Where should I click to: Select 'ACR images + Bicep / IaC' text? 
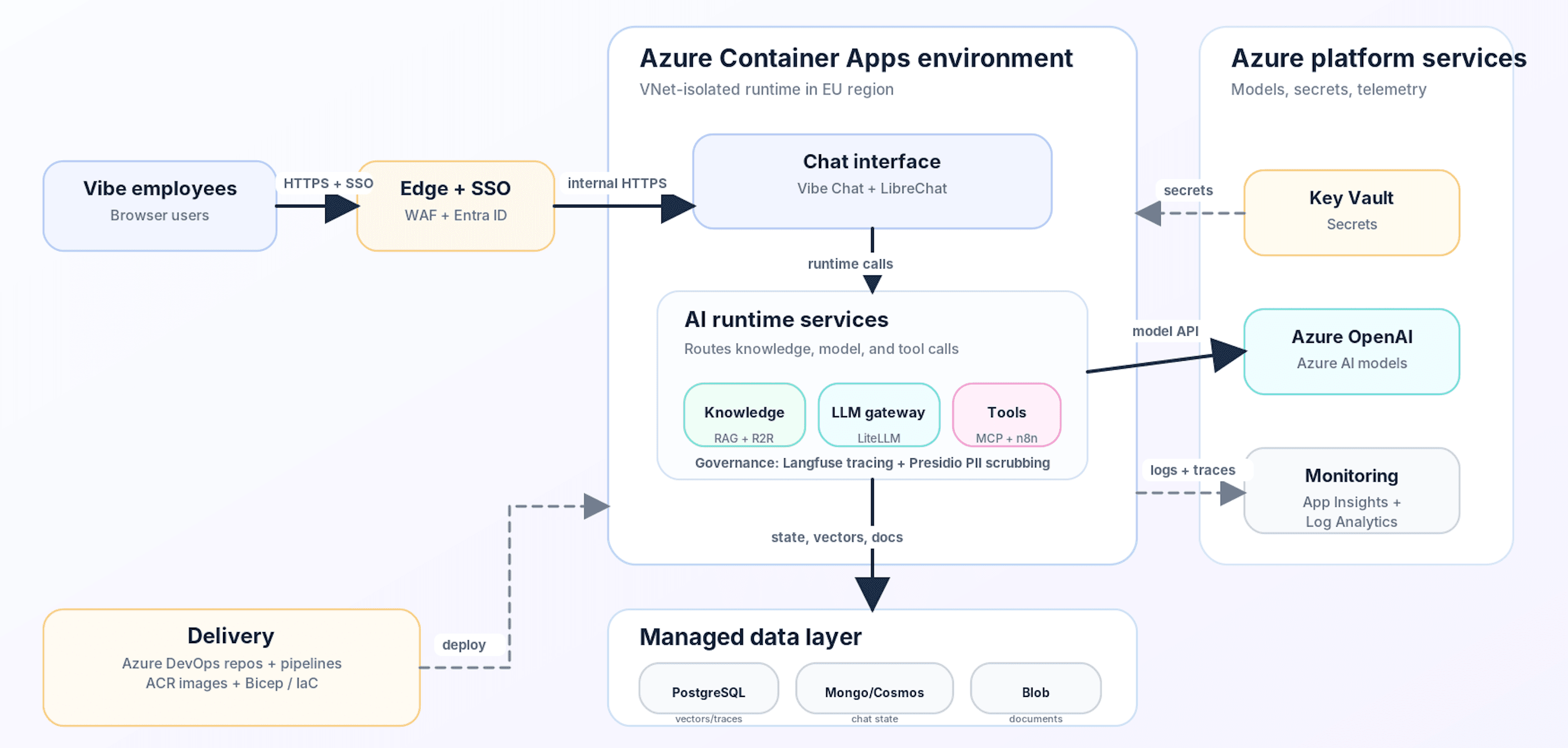click(x=231, y=683)
